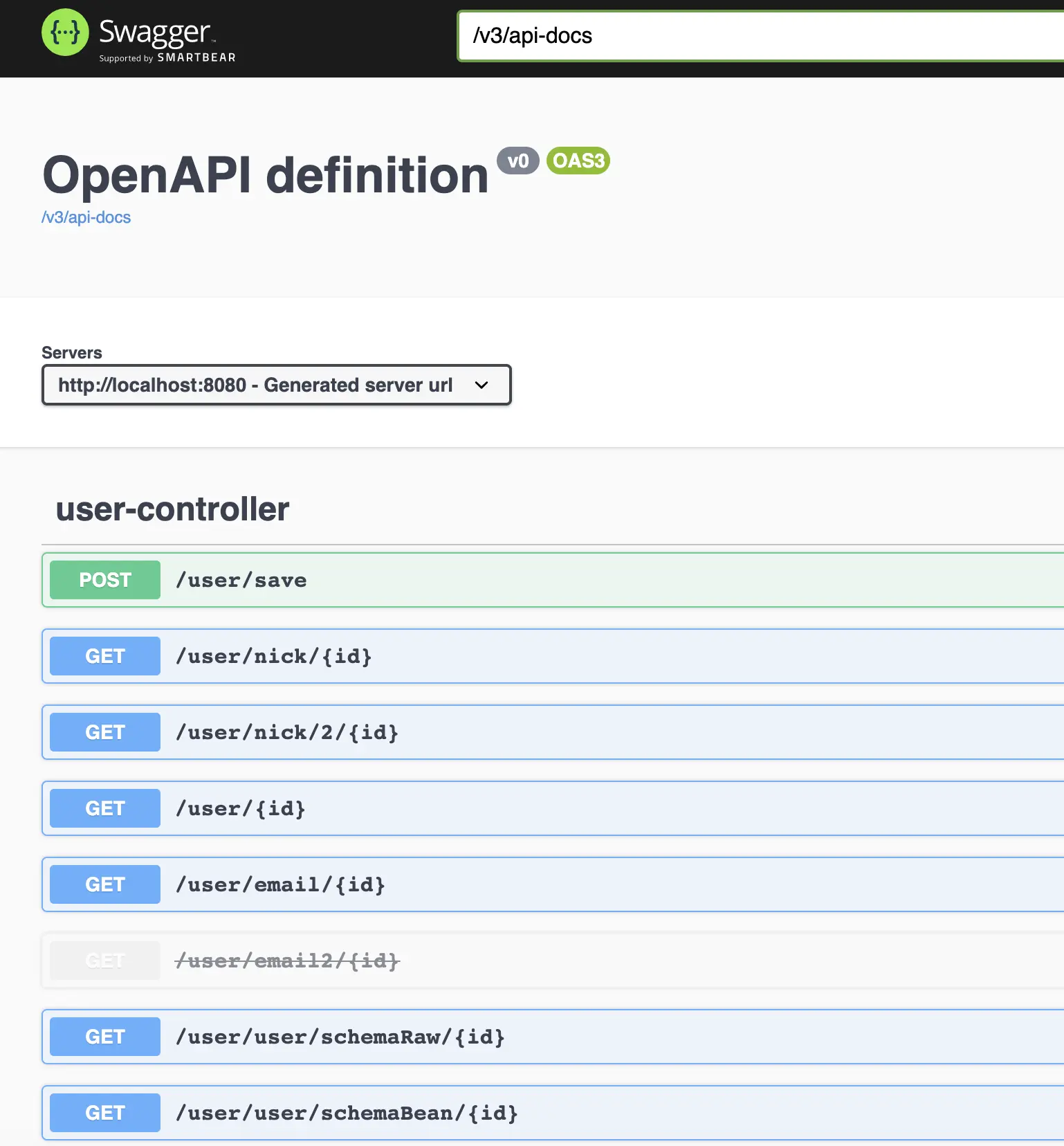Click the GET badge for /user/user/schemaBean/{id}
The height and width of the screenshot is (1146, 1064).
(x=105, y=1113)
